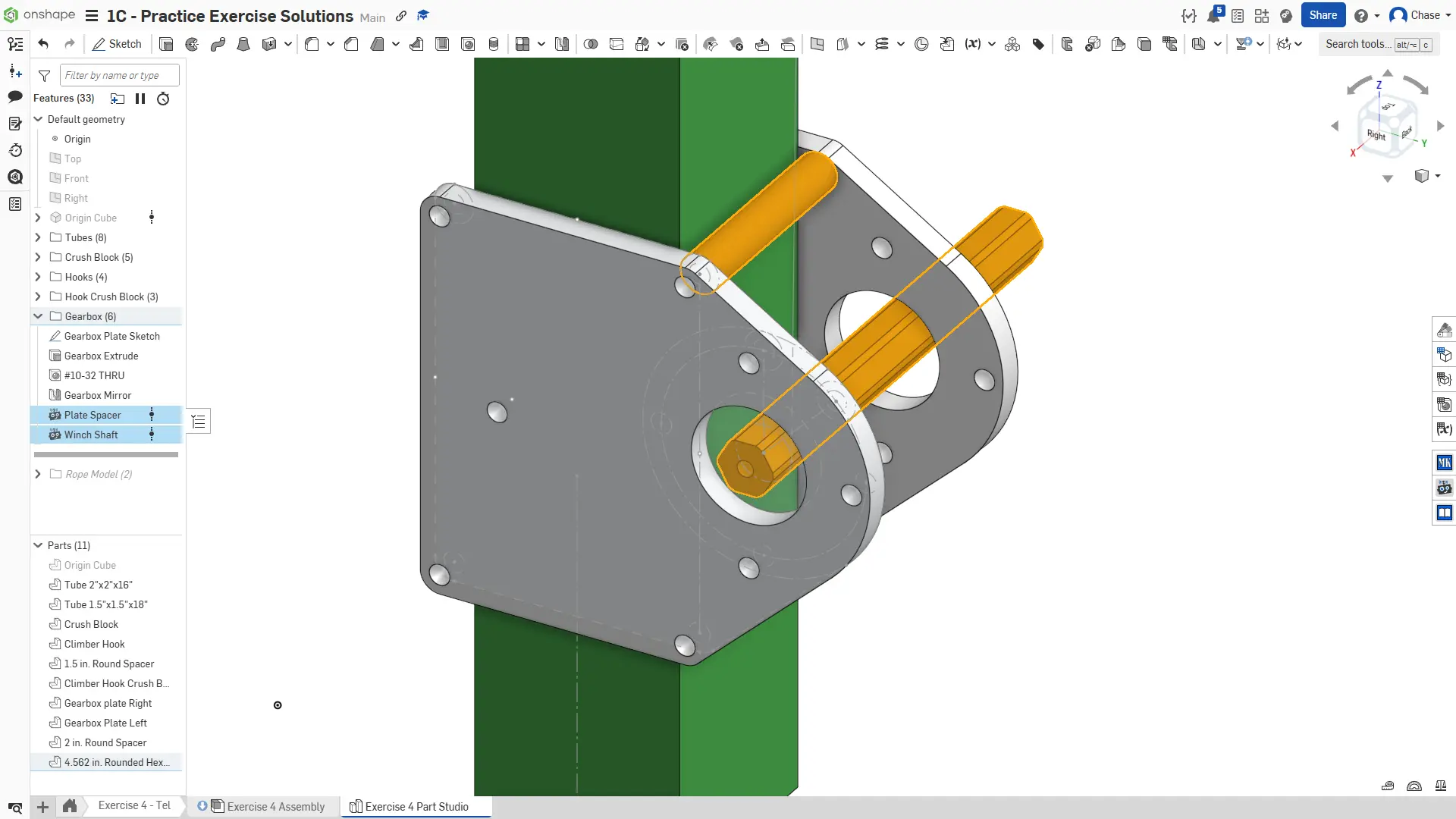Click the rollback bar in feature list
The height and width of the screenshot is (819, 1456).
106,454
